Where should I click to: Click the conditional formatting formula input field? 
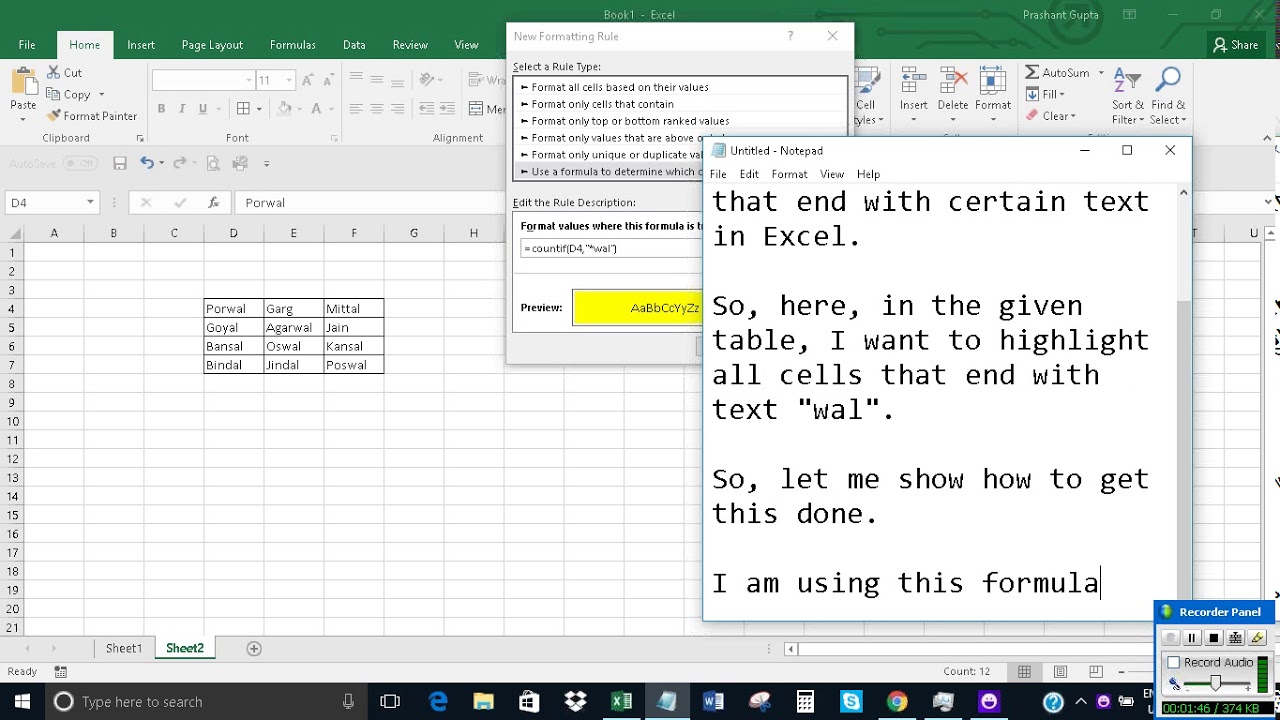pos(612,248)
